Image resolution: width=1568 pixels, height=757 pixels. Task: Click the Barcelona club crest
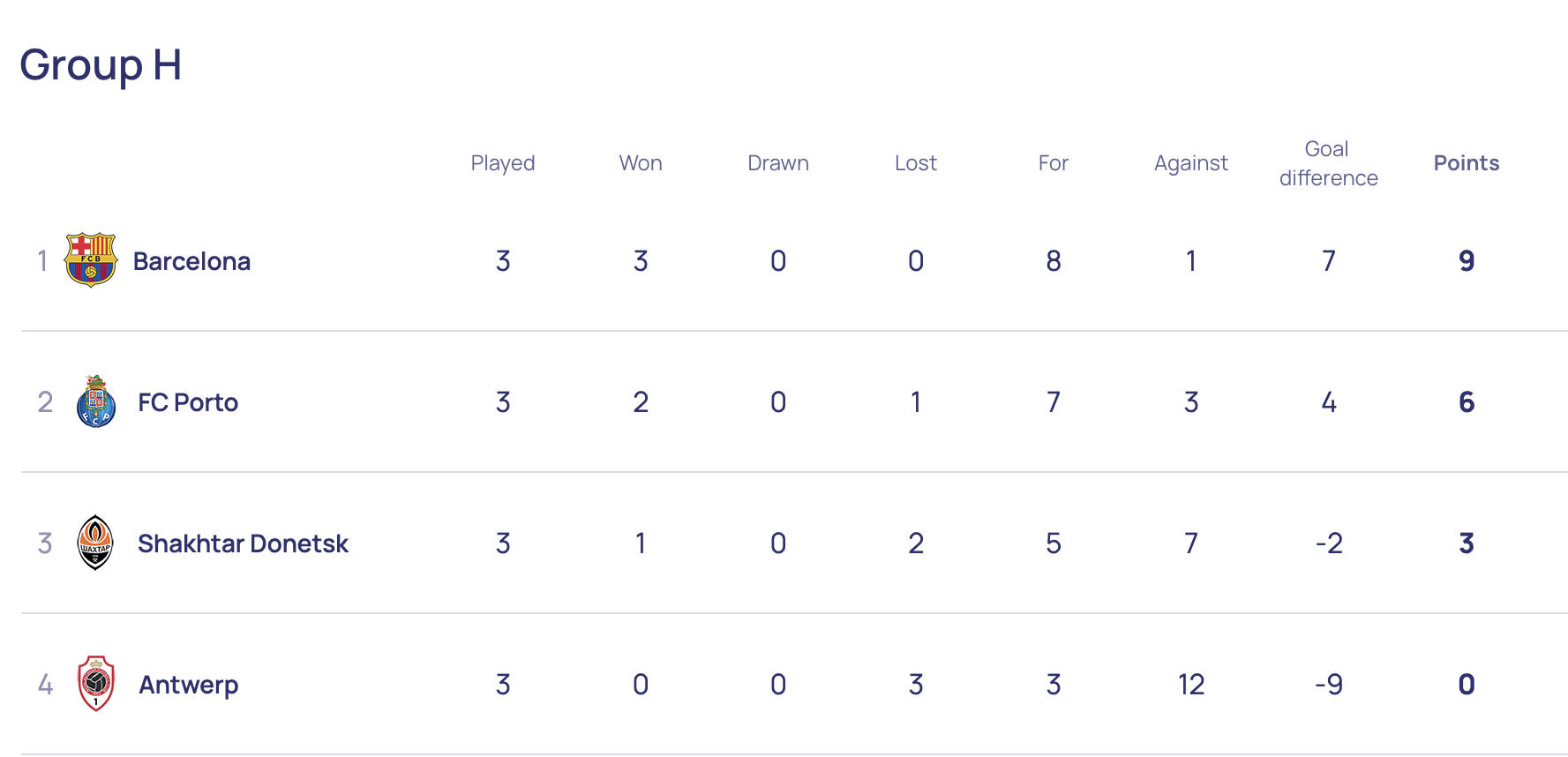pyautogui.click(x=91, y=260)
